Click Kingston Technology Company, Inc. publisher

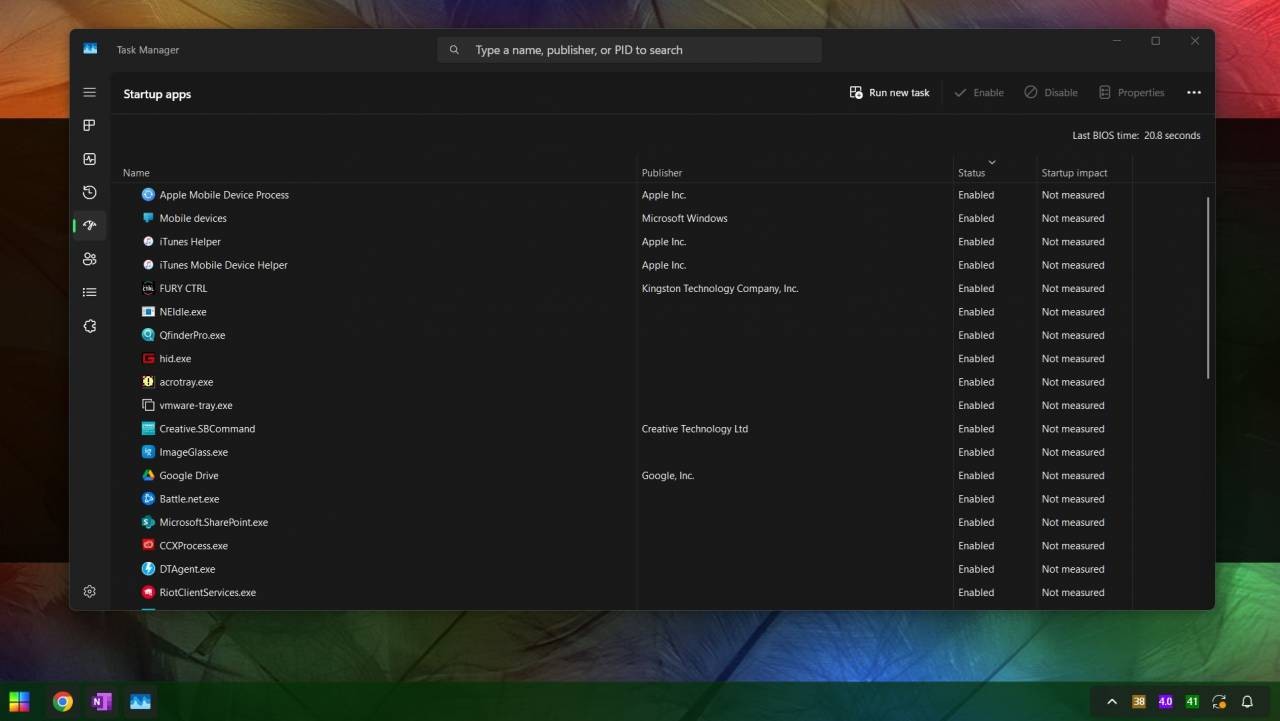pos(720,288)
